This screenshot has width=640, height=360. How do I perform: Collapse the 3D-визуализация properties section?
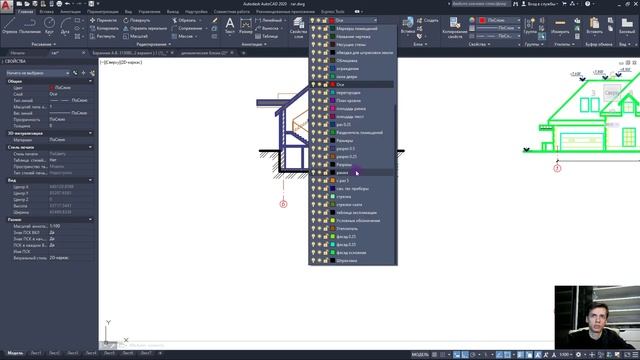tap(90, 133)
